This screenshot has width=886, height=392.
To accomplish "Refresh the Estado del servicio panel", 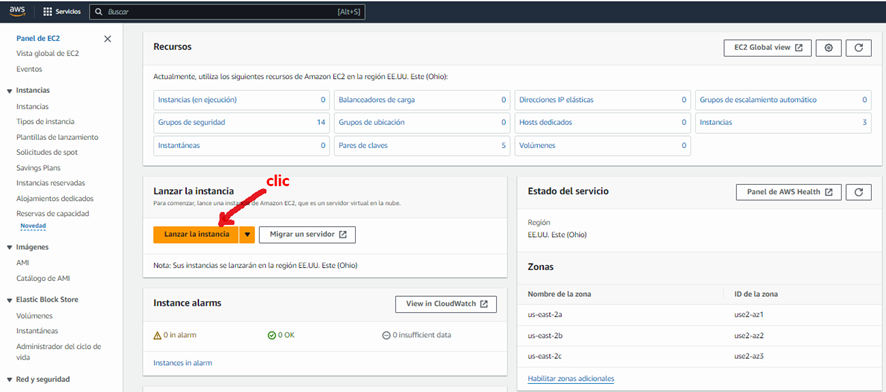I will [x=859, y=192].
